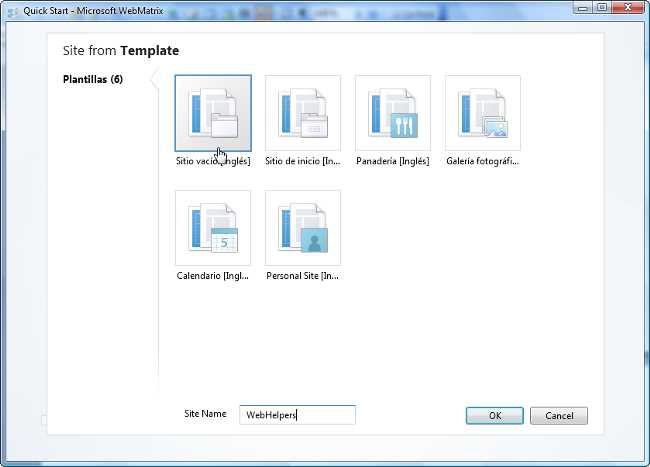Image resolution: width=650 pixels, height=467 pixels.
Task: Minimize the Quick Start window
Action: pyautogui.click(x=584, y=7)
